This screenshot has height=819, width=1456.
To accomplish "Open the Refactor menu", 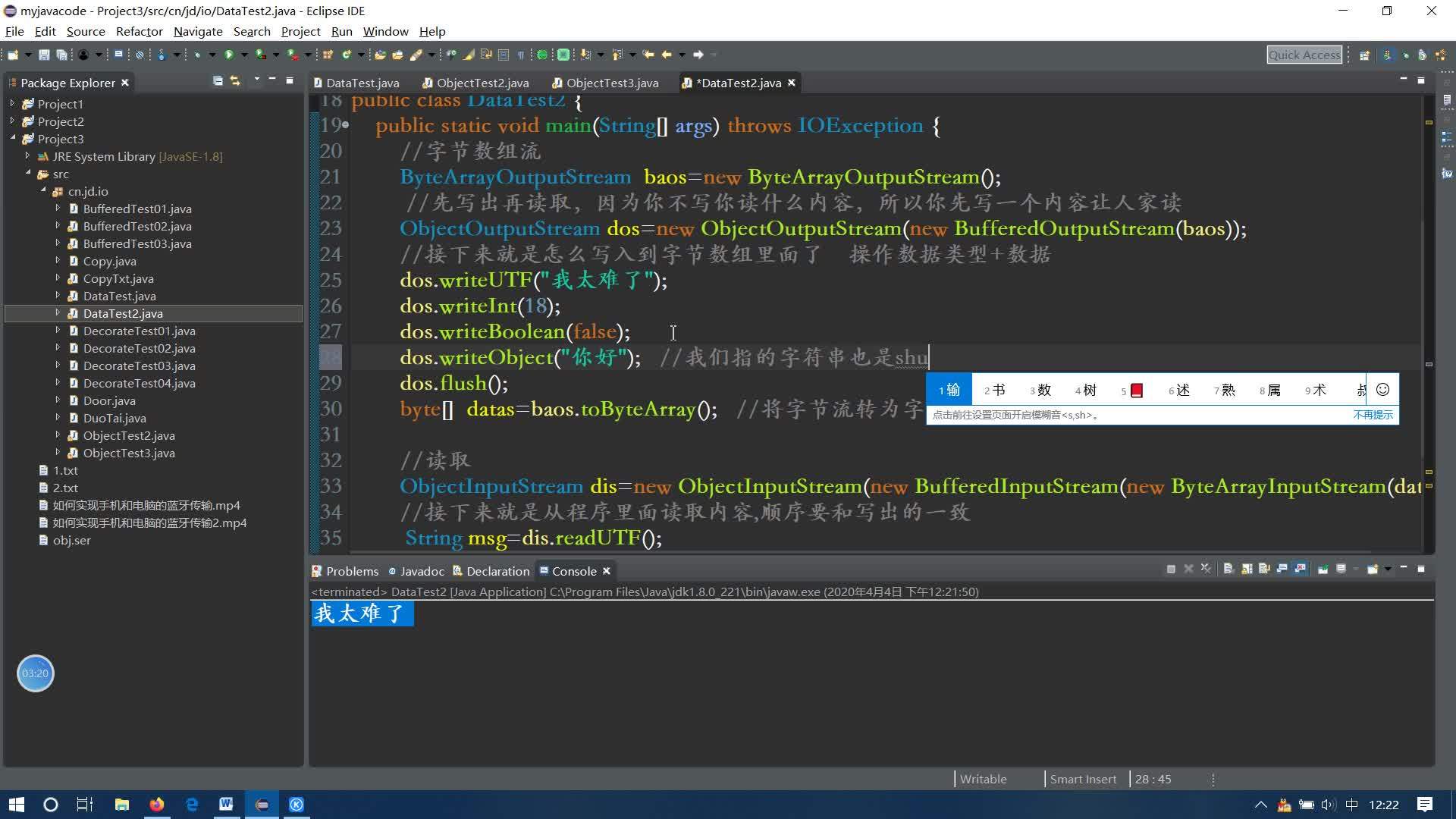I will coord(140,31).
